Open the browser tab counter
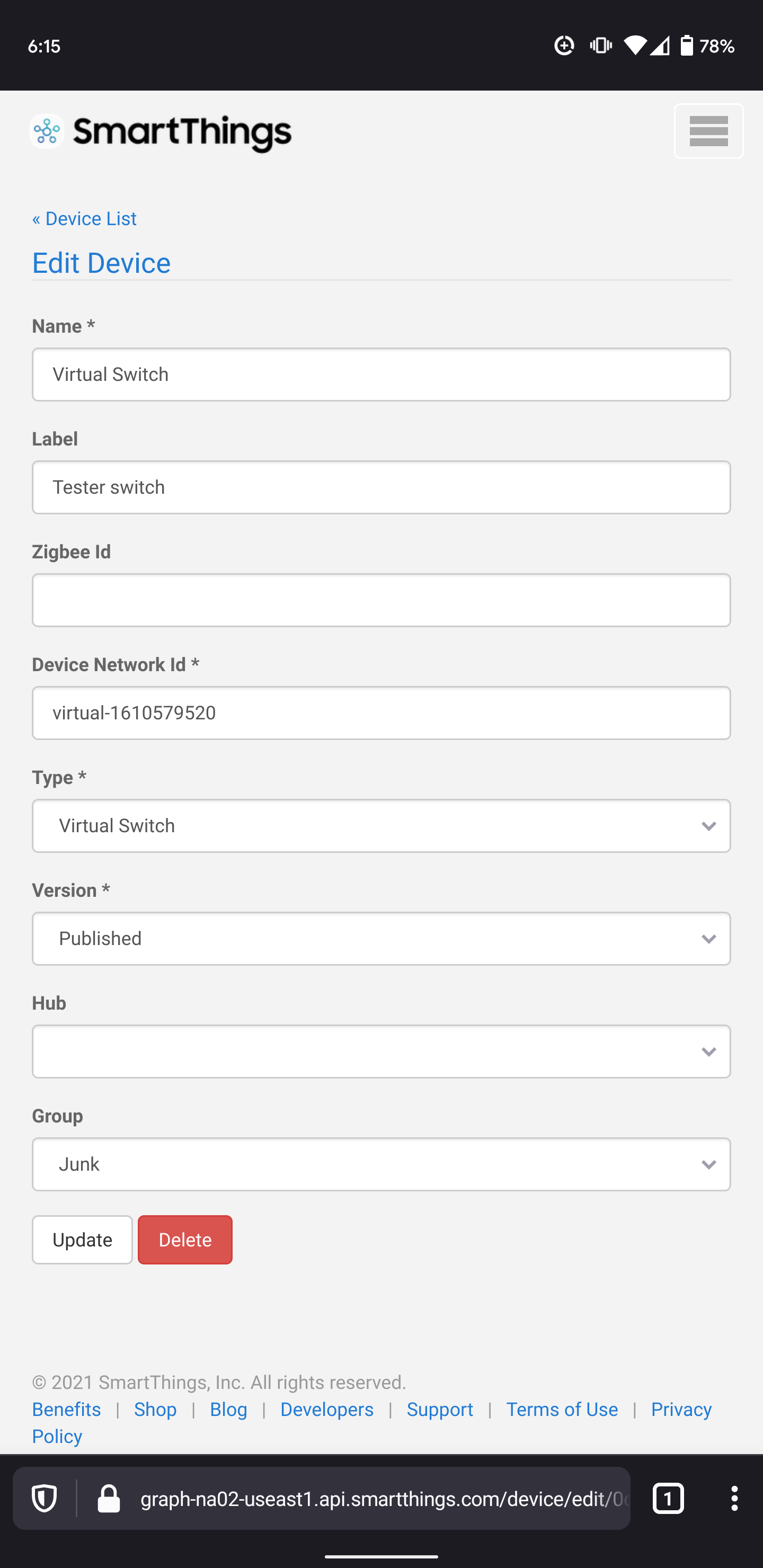The width and height of the screenshot is (763, 1568). (668, 1498)
